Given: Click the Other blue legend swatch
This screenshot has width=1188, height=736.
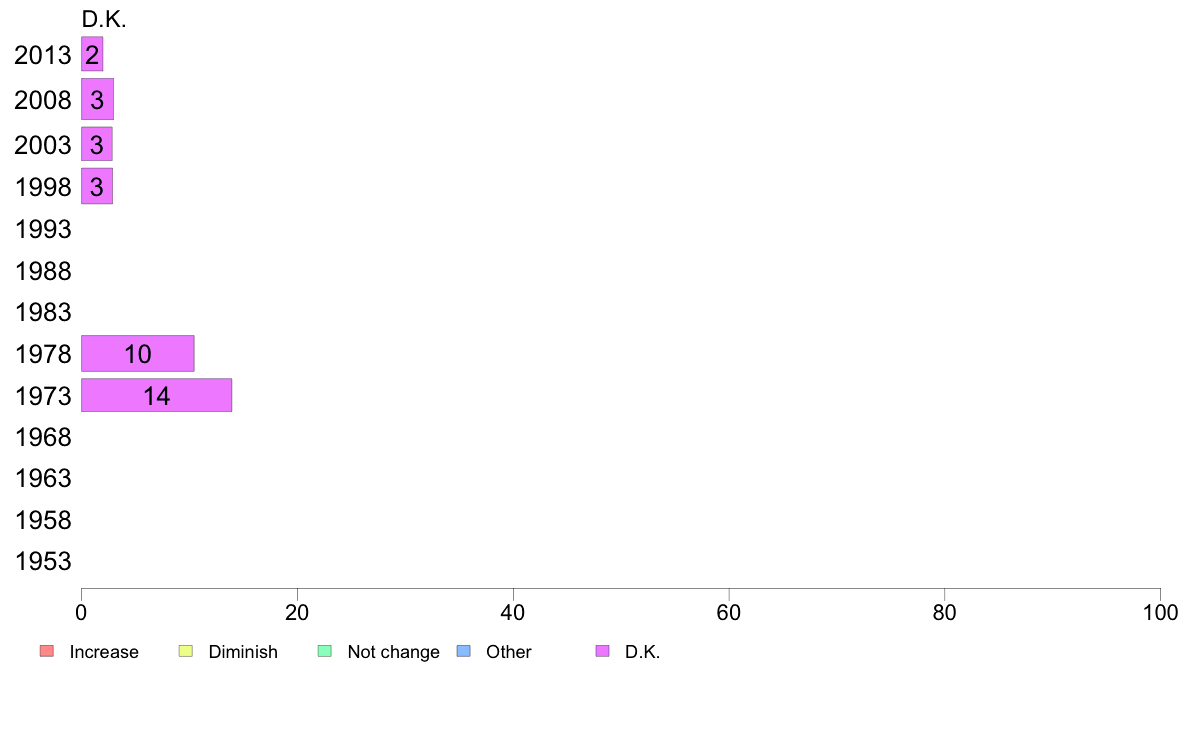Looking at the screenshot, I should [464, 651].
